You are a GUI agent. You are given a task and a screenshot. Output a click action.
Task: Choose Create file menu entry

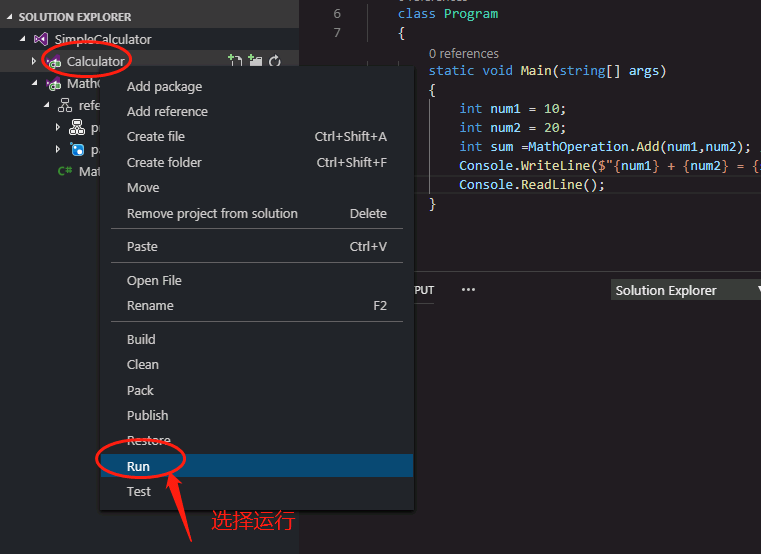click(x=156, y=137)
